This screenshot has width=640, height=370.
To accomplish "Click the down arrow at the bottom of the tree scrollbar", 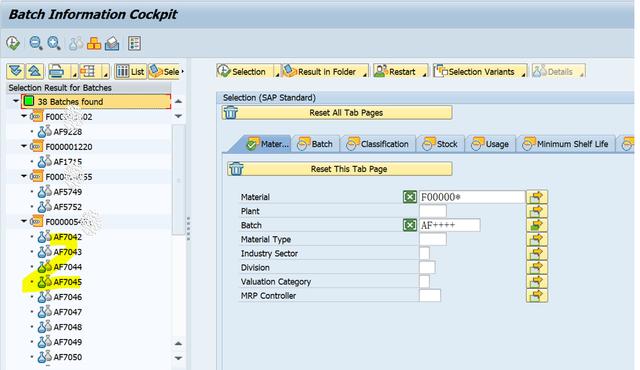I will point(178,358).
